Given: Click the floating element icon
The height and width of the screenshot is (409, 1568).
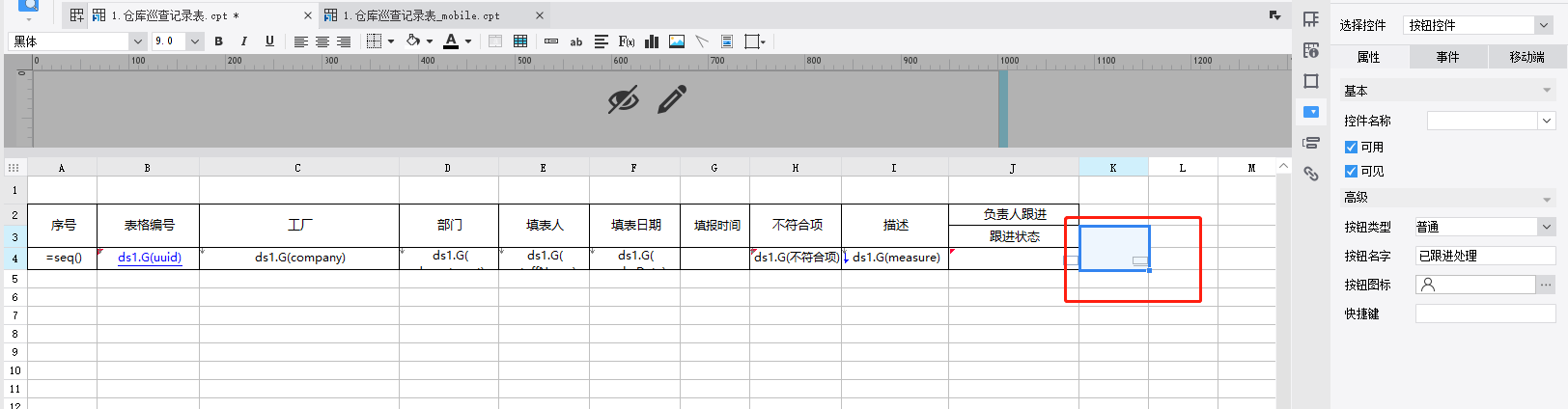Looking at the screenshot, I should tap(752, 41).
